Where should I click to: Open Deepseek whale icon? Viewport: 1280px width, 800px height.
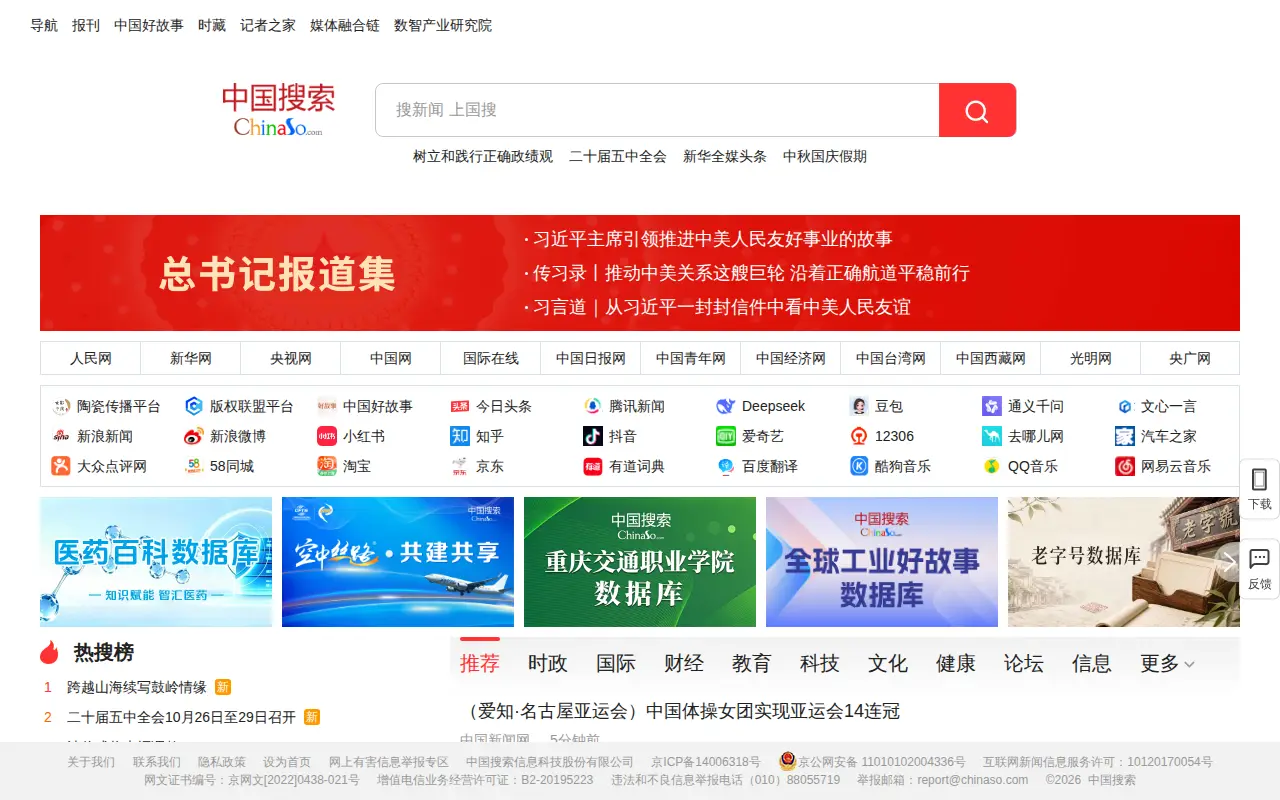(726, 406)
